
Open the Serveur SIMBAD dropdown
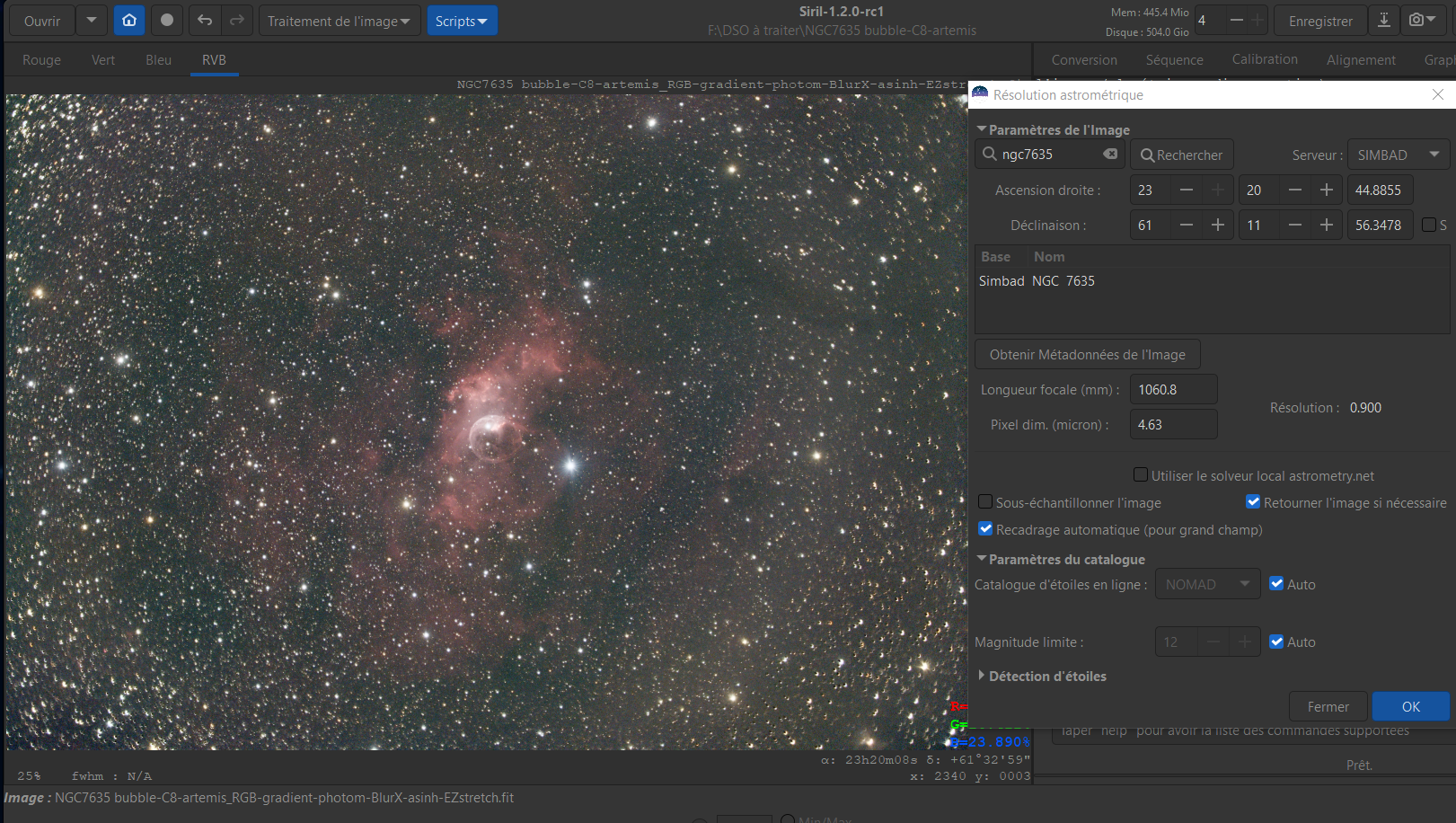(1399, 155)
